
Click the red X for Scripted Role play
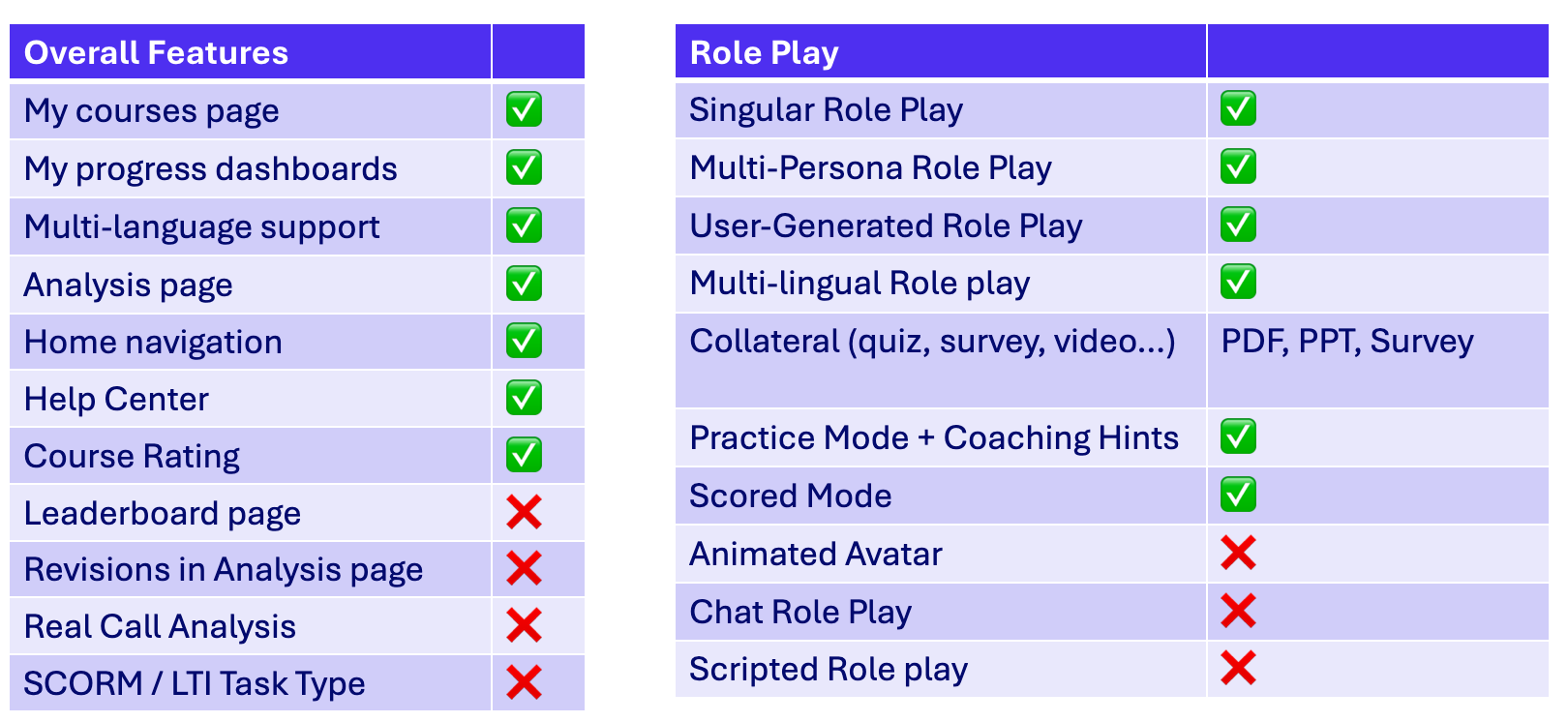click(1238, 668)
